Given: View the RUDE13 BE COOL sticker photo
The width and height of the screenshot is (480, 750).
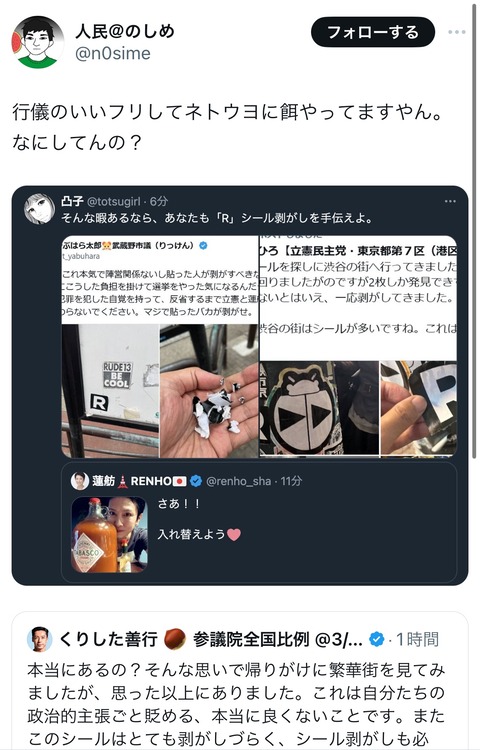Looking at the screenshot, I should coord(110,391).
